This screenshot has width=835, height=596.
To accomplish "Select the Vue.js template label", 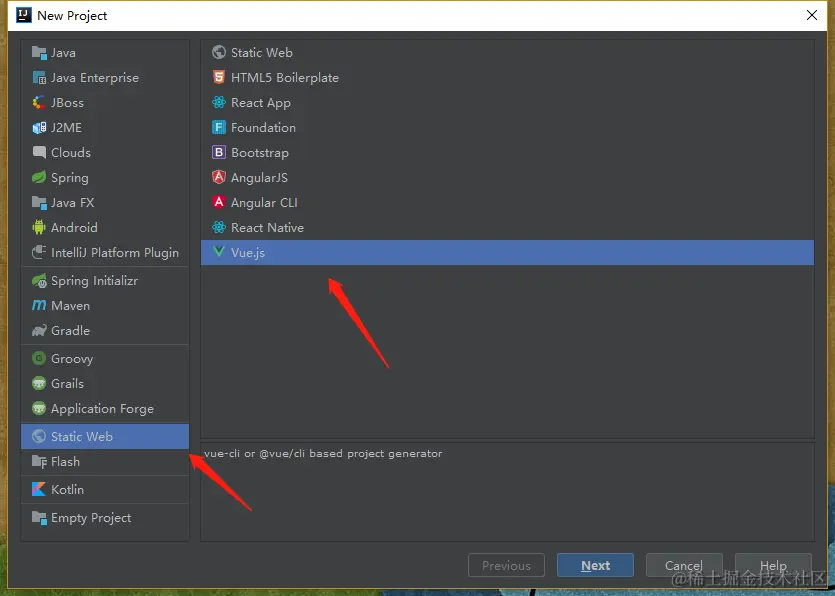I will [248, 253].
